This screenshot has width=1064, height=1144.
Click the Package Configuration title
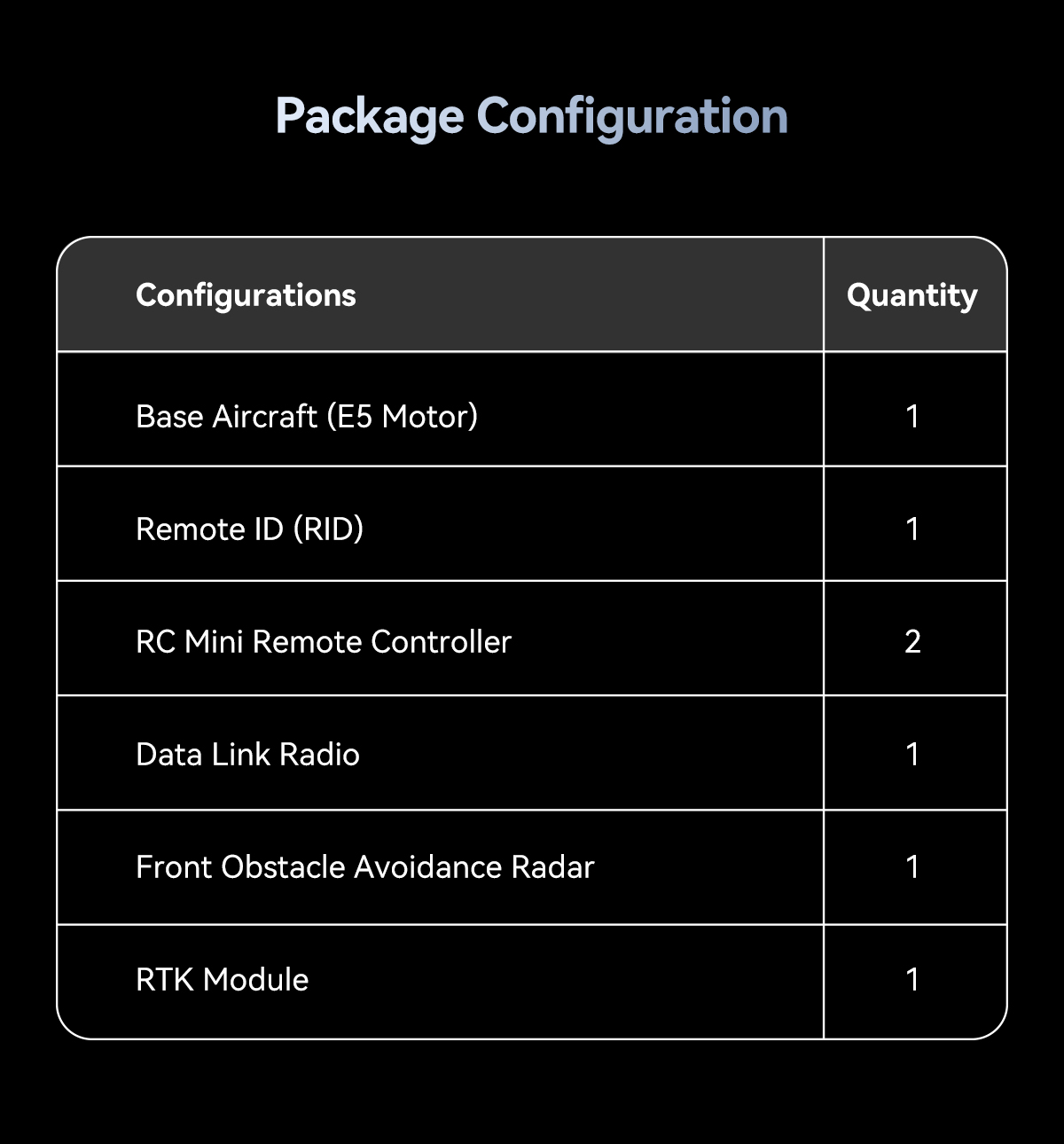point(531,118)
